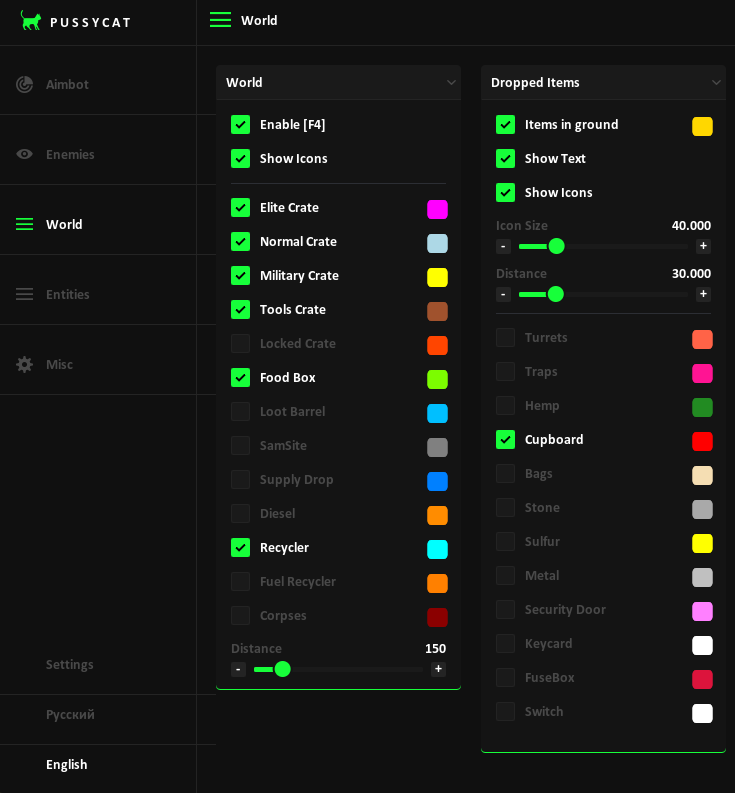Uncheck the Cupboard checkbox
Screen dimensions: 735x793
[506, 440]
